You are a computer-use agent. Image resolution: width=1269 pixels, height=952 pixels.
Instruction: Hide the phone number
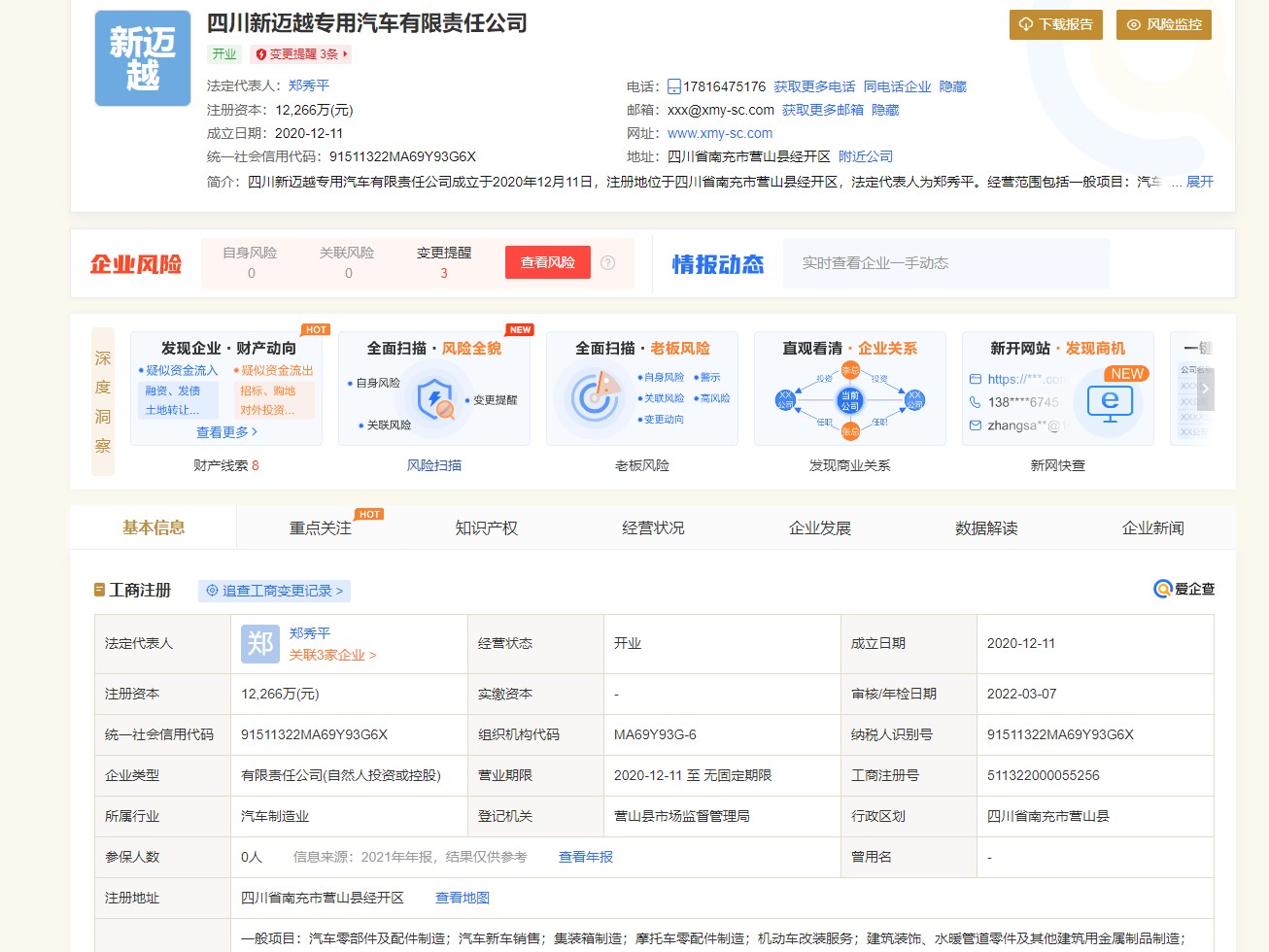tap(952, 86)
